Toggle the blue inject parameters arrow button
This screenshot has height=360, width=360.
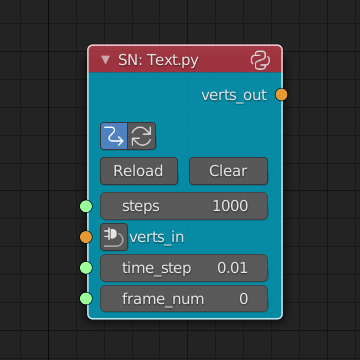tap(114, 136)
